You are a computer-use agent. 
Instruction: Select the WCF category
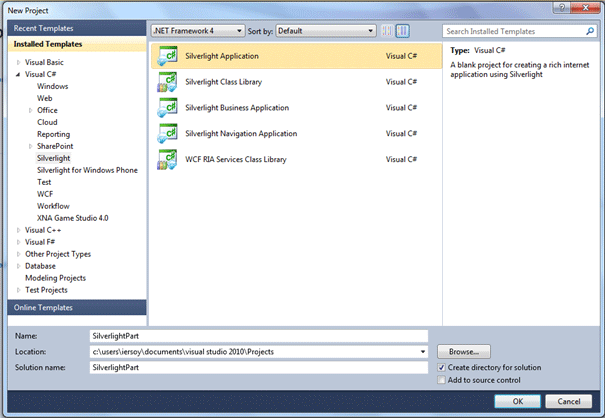click(x=45, y=194)
